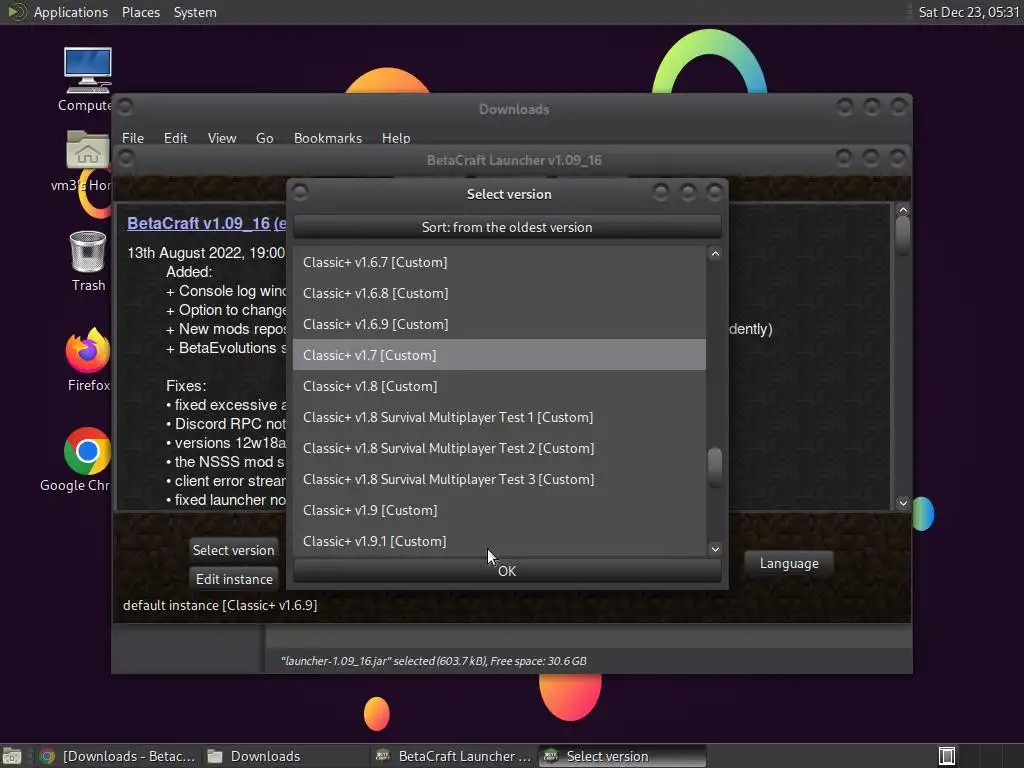Click the Select version button in launcher
Screen dimensions: 1024x768
coord(233,550)
